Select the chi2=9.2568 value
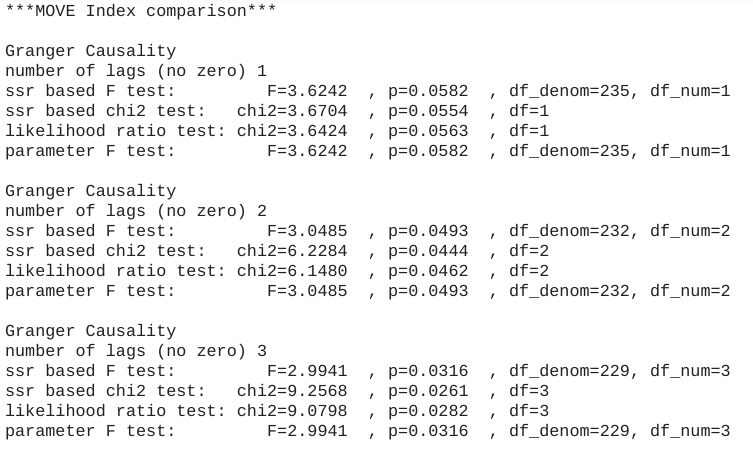This screenshot has height=454, width=753. point(292,391)
